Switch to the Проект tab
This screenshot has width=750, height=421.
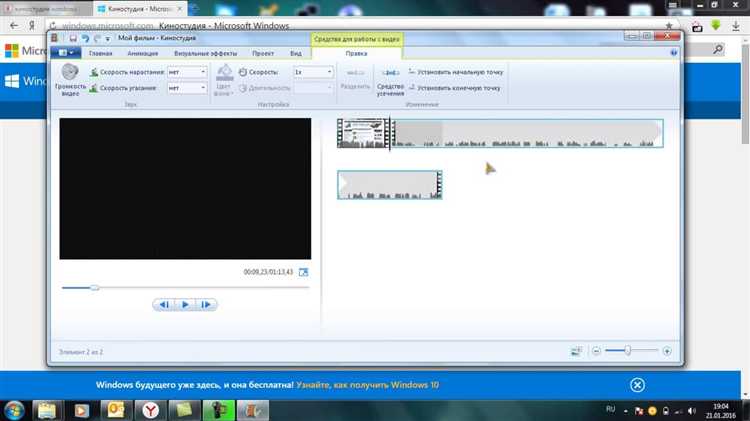[263, 53]
